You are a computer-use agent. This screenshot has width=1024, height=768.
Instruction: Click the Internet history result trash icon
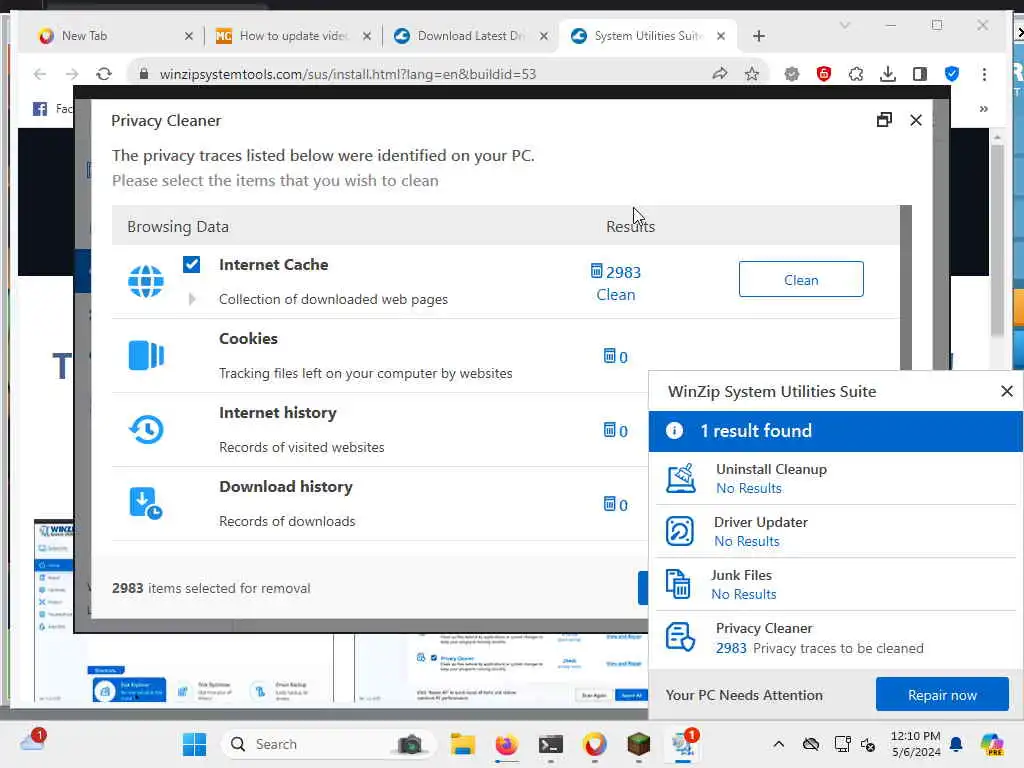click(x=609, y=430)
